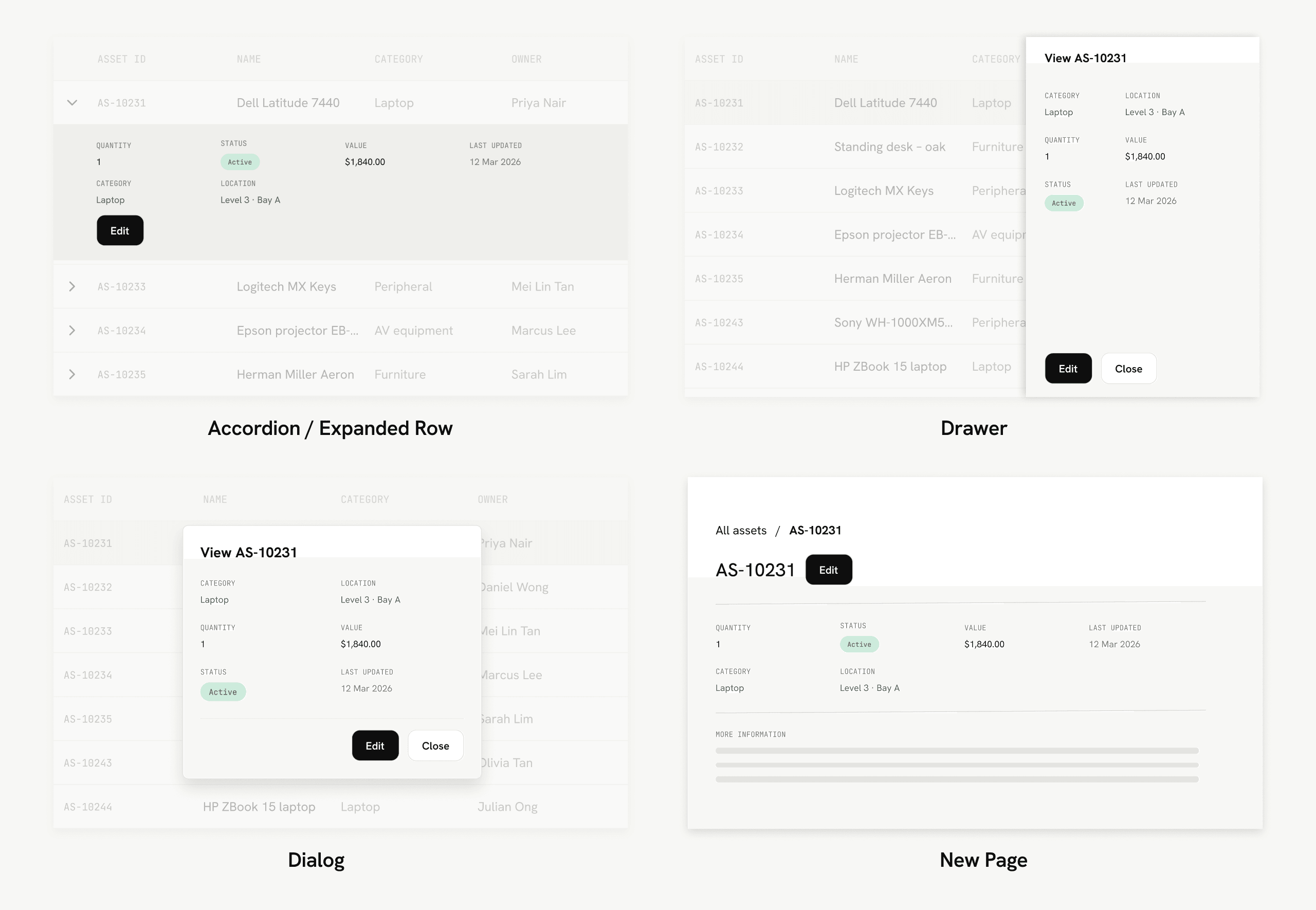Click CATEGORY column header in dialog table
This screenshot has height=910, width=1316.
point(365,500)
